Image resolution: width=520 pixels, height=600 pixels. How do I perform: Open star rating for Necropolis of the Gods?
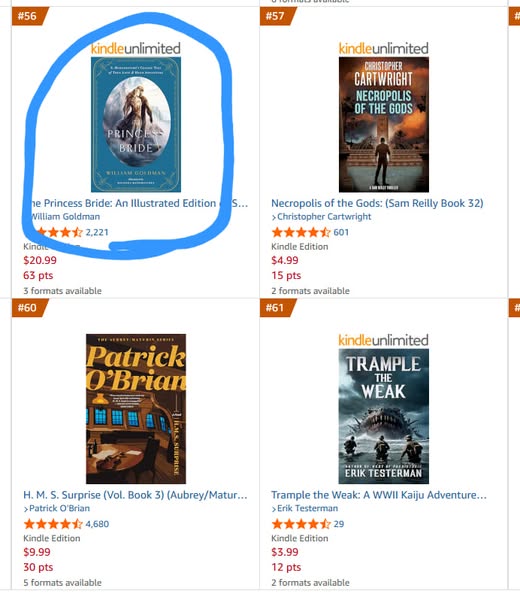301,232
